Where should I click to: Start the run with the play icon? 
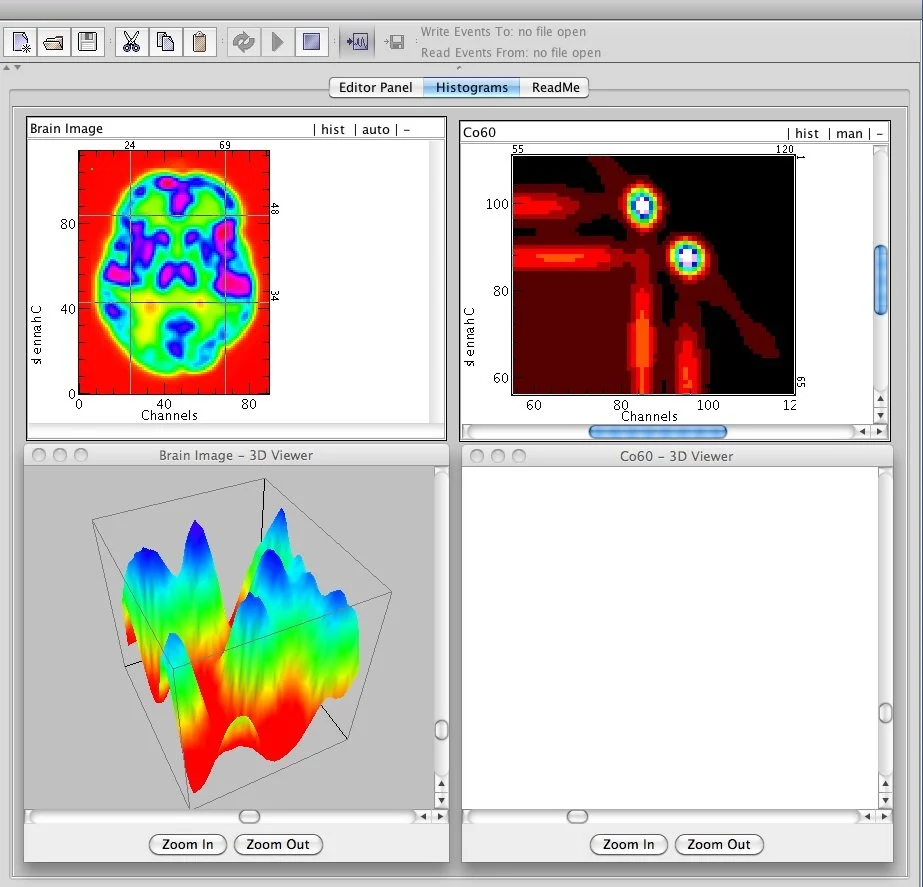[277, 42]
